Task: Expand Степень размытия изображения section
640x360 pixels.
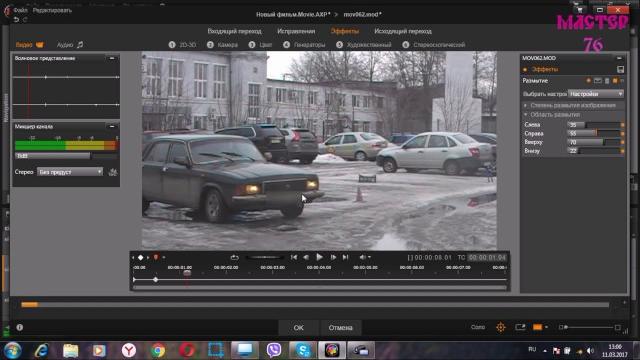Action: (x=573, y=105)
